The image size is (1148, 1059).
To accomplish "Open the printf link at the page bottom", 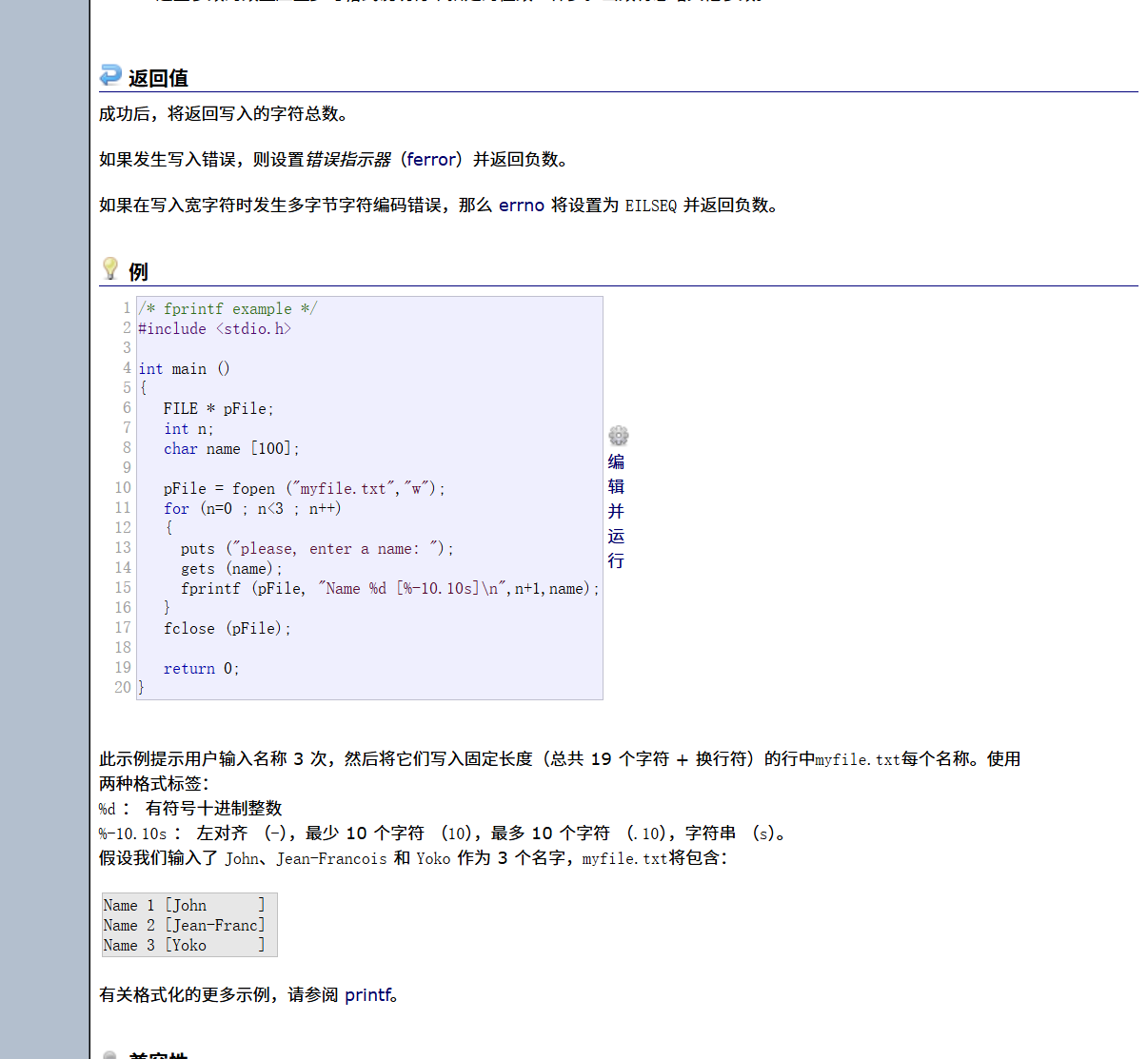I will [x=368, y=995].
